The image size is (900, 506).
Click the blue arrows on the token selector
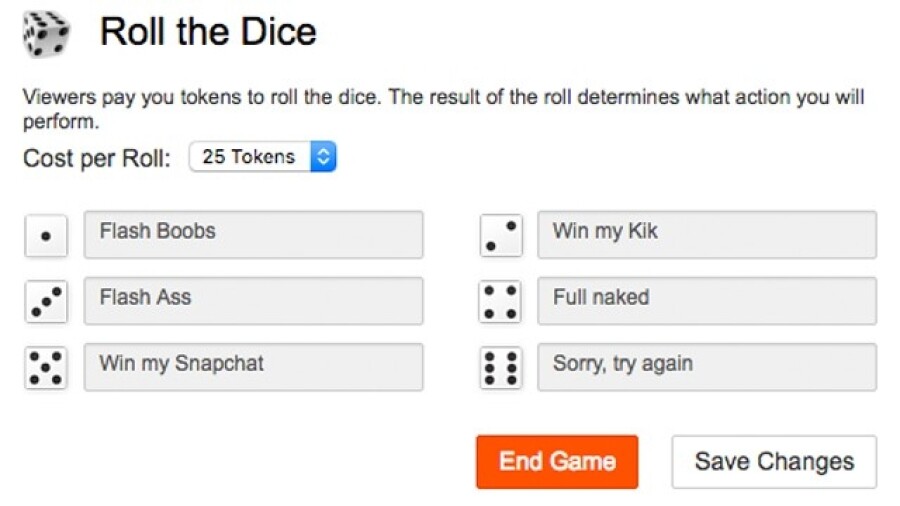click(x=323, y=157)
